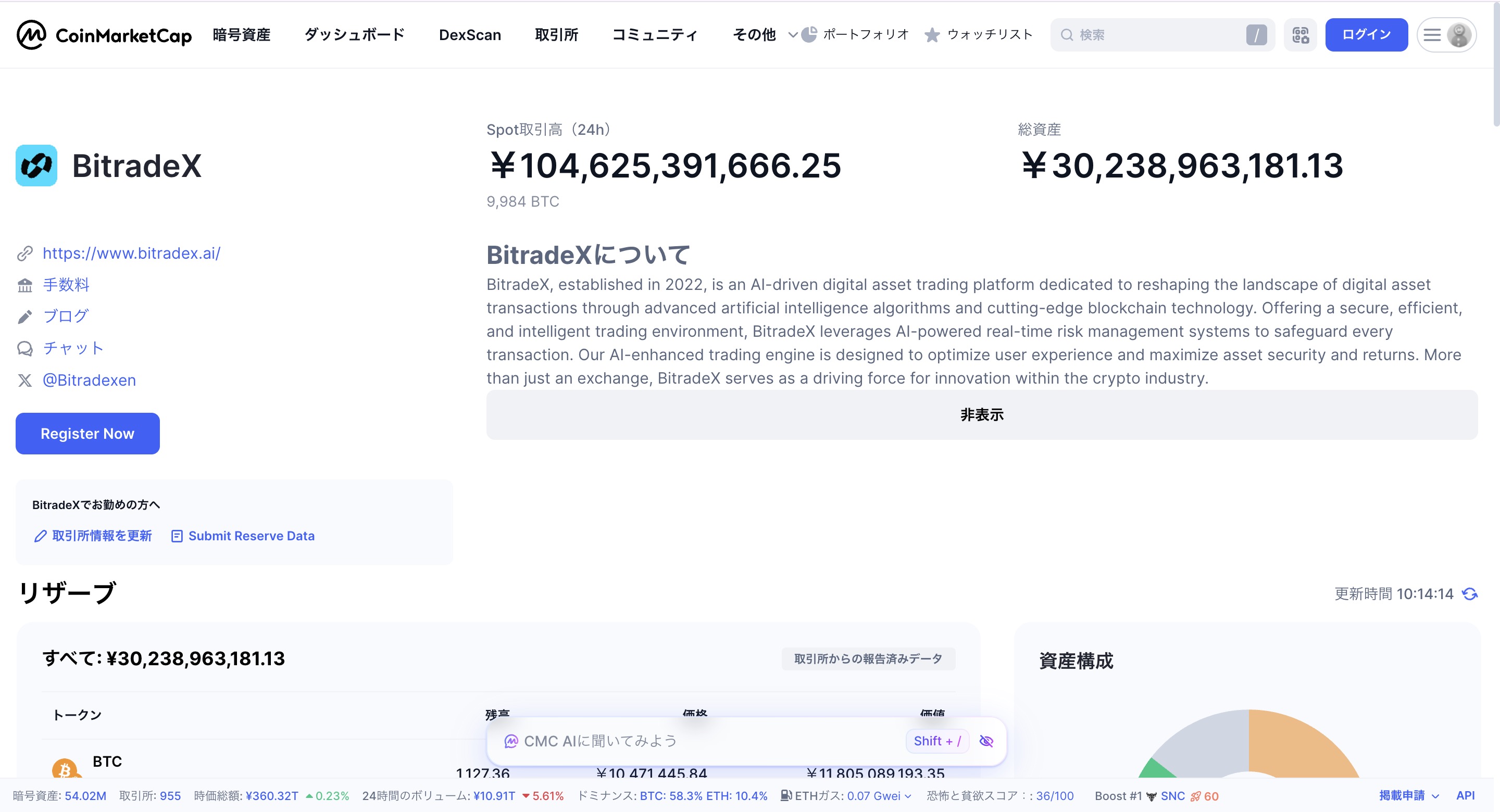Viewport: 1500px width, 812px height.
Task: Click the CMC AI logo in ask bar
Action: pyautogui.click(x=510, y=741)
